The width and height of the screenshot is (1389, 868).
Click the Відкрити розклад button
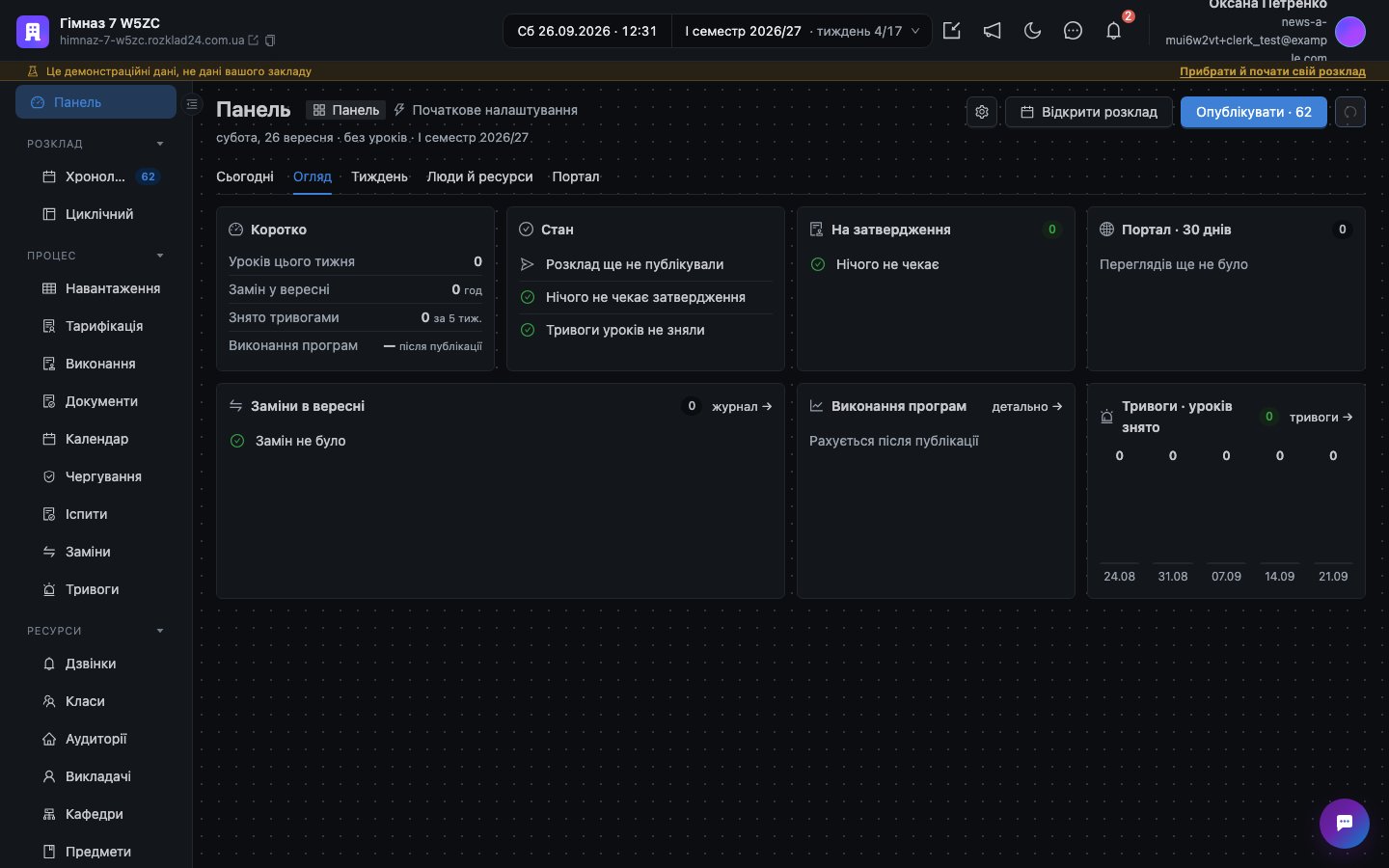[x=1089, y=112]
